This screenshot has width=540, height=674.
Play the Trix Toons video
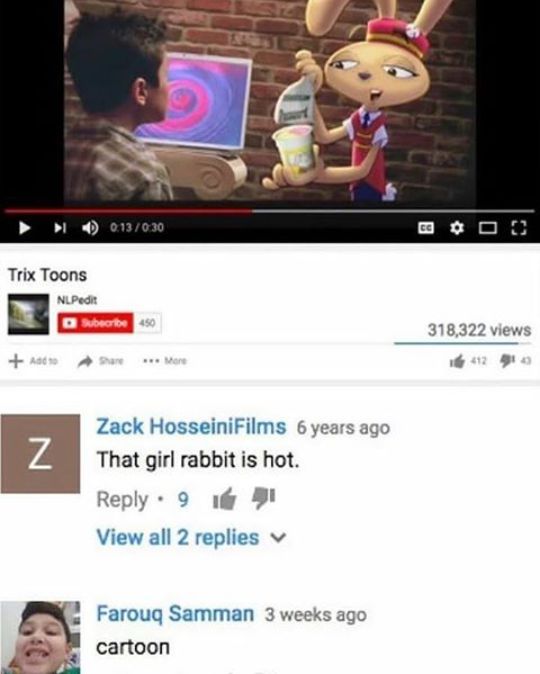(25, 227)
